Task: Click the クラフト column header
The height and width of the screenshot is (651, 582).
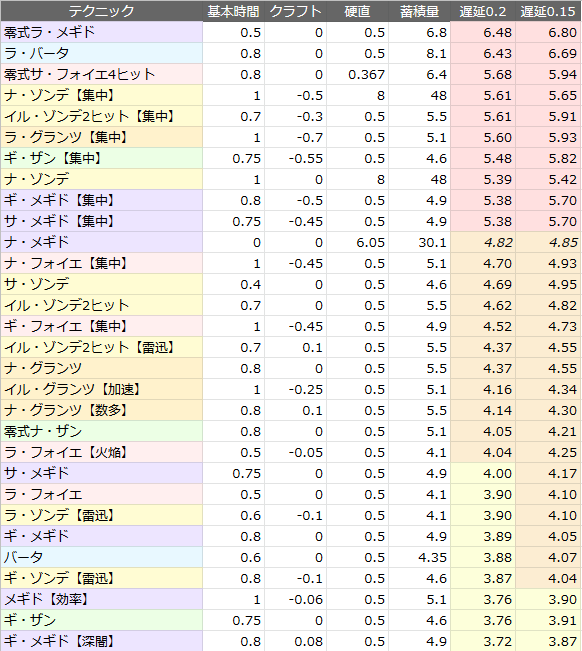Action: coord(295,11)
